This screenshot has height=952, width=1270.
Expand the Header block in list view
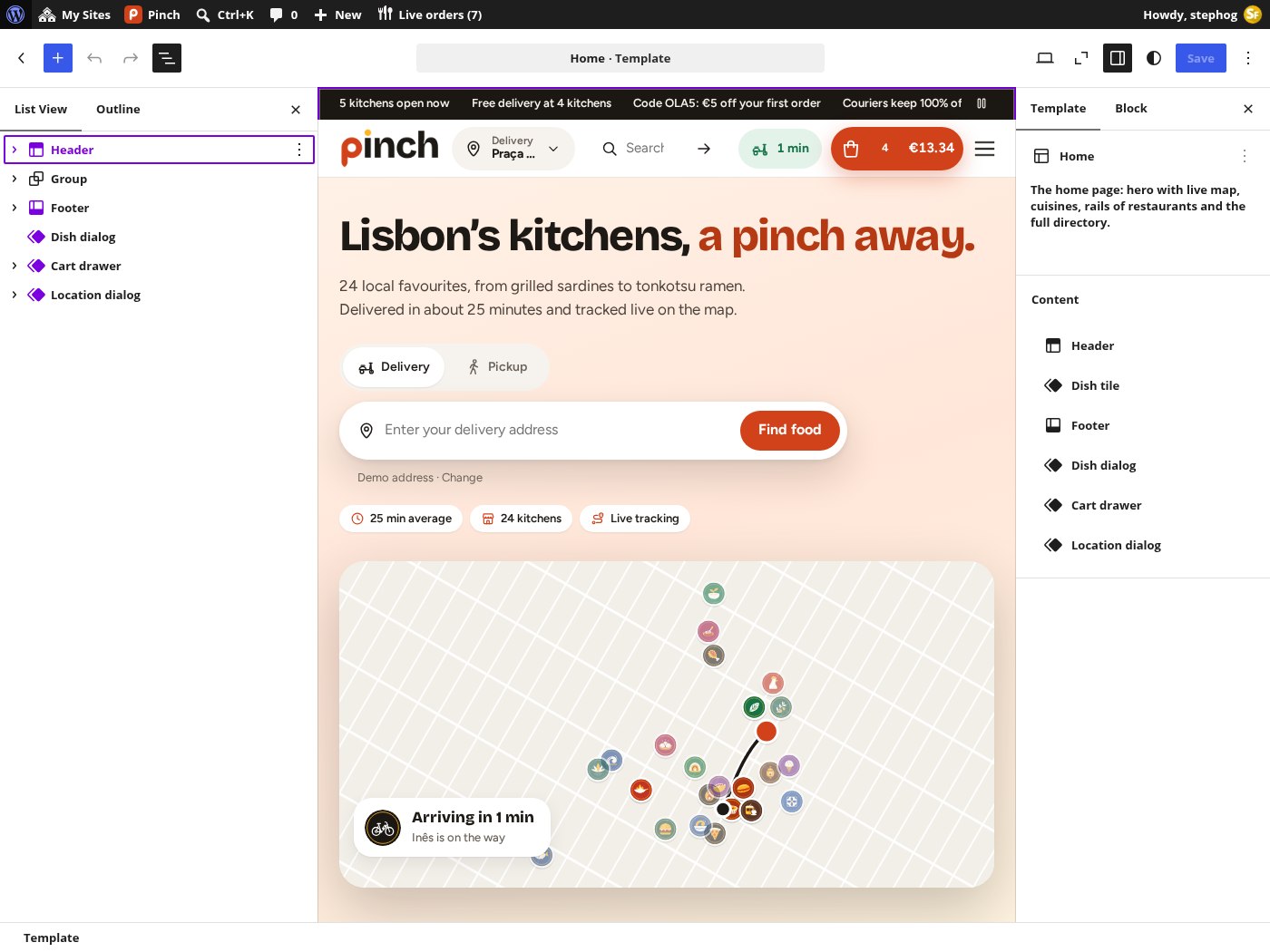[x=15, y=150]
